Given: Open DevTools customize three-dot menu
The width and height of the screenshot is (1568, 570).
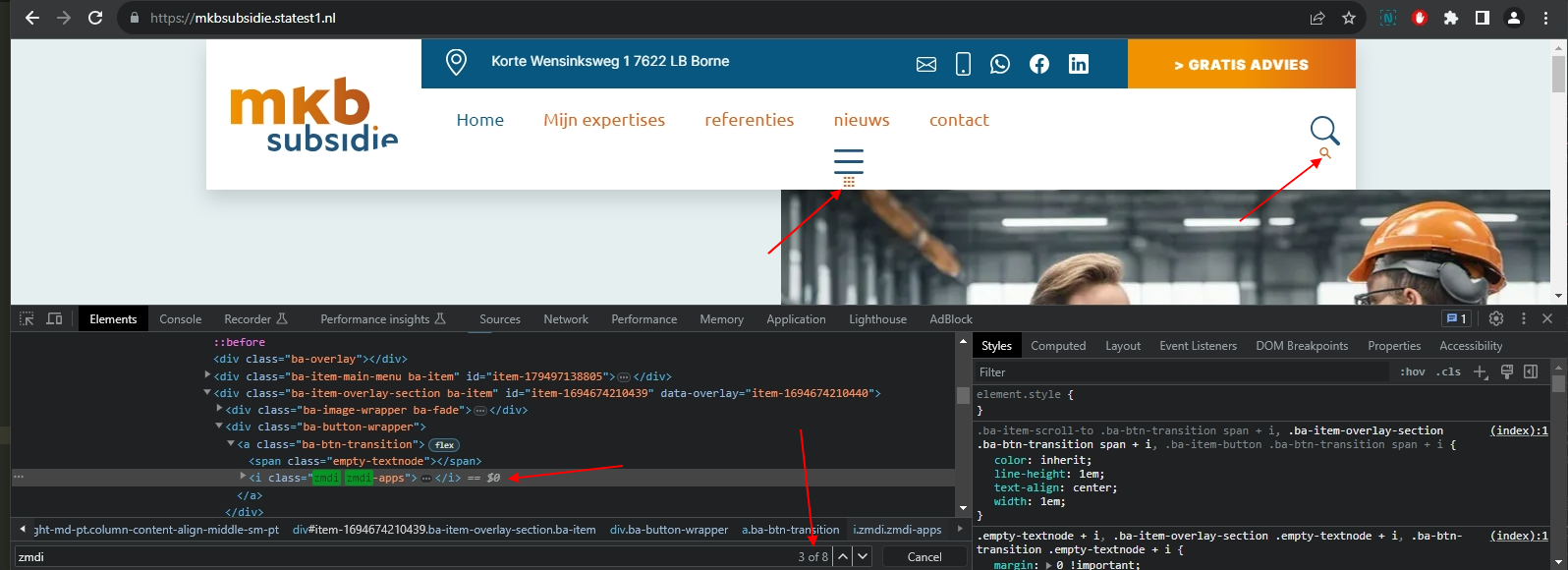Looking at the screenshot, I should [1524, 318].
